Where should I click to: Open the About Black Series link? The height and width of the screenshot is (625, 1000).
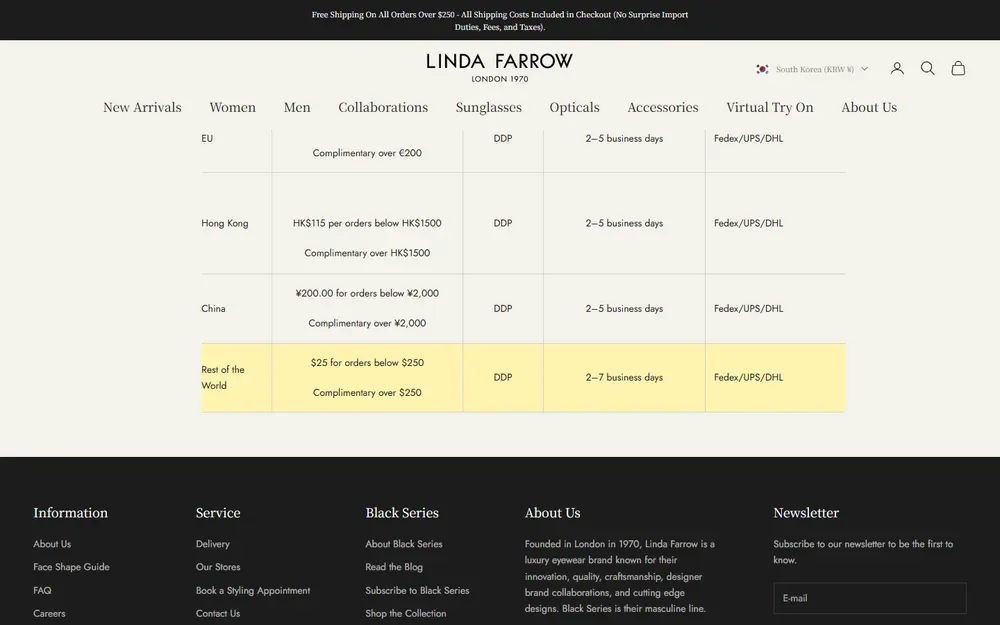404,544
